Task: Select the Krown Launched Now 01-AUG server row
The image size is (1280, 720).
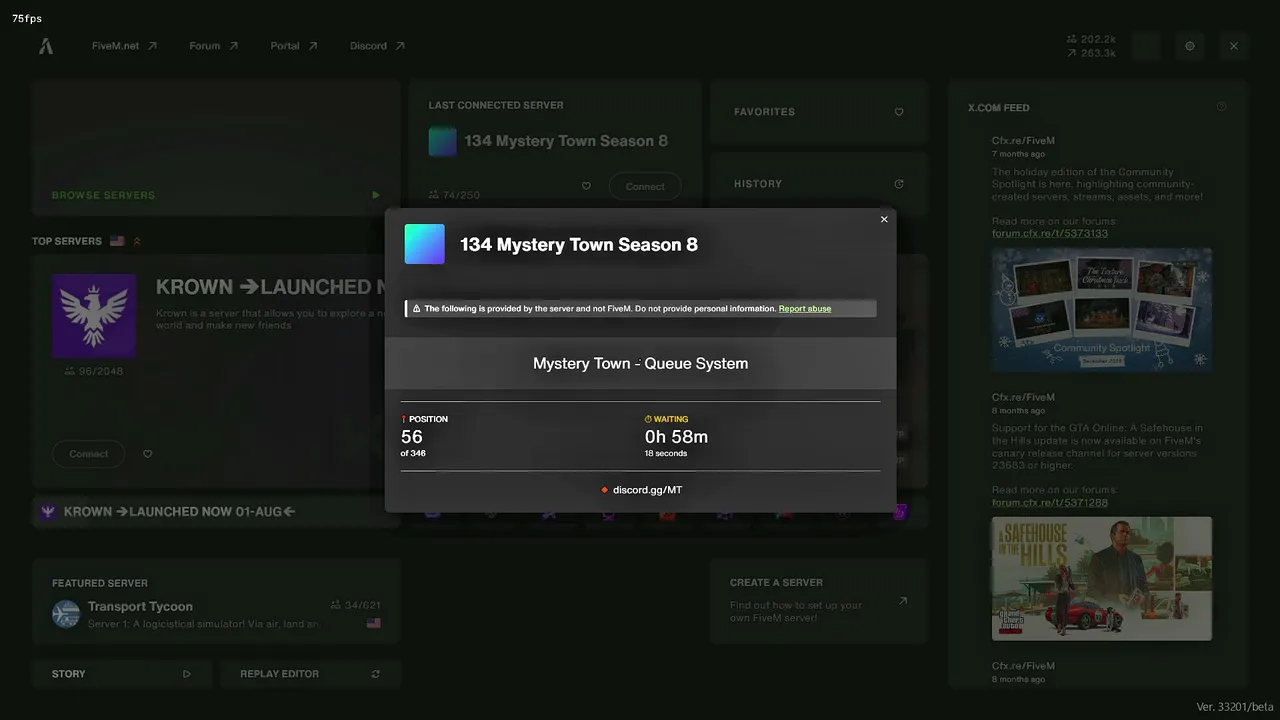Action: pyautogui.click(x=215, y=511)
